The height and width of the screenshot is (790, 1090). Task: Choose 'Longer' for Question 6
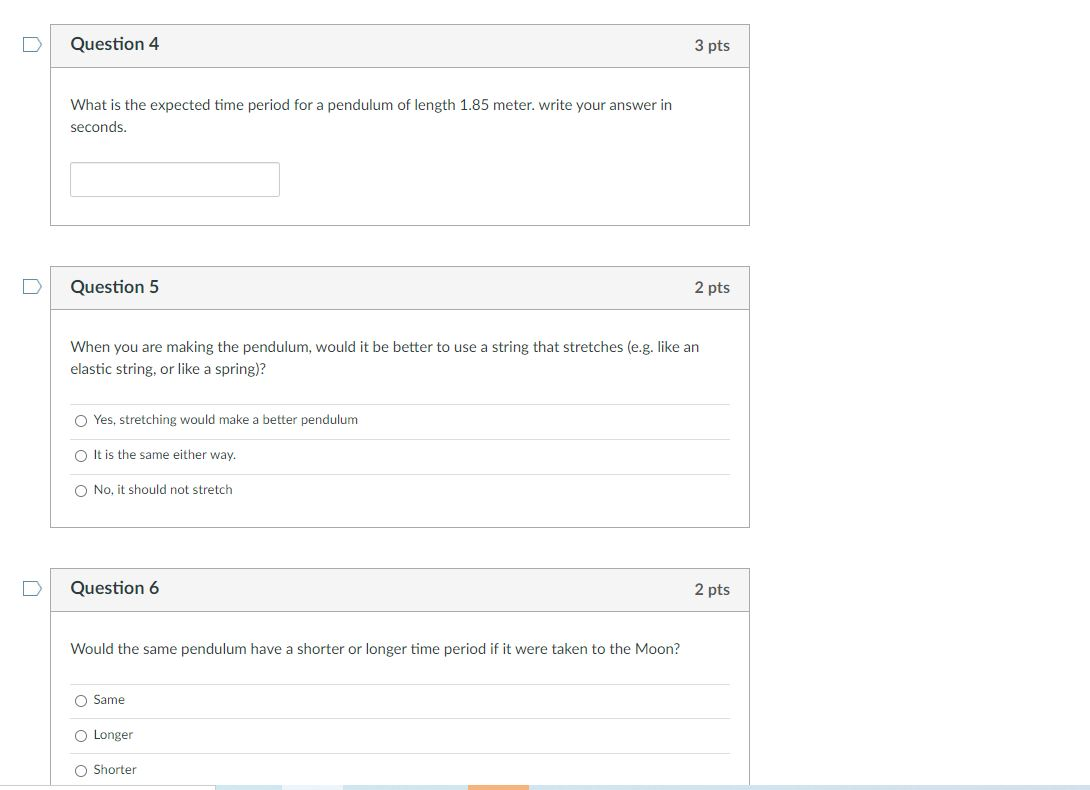click(81, 735)
